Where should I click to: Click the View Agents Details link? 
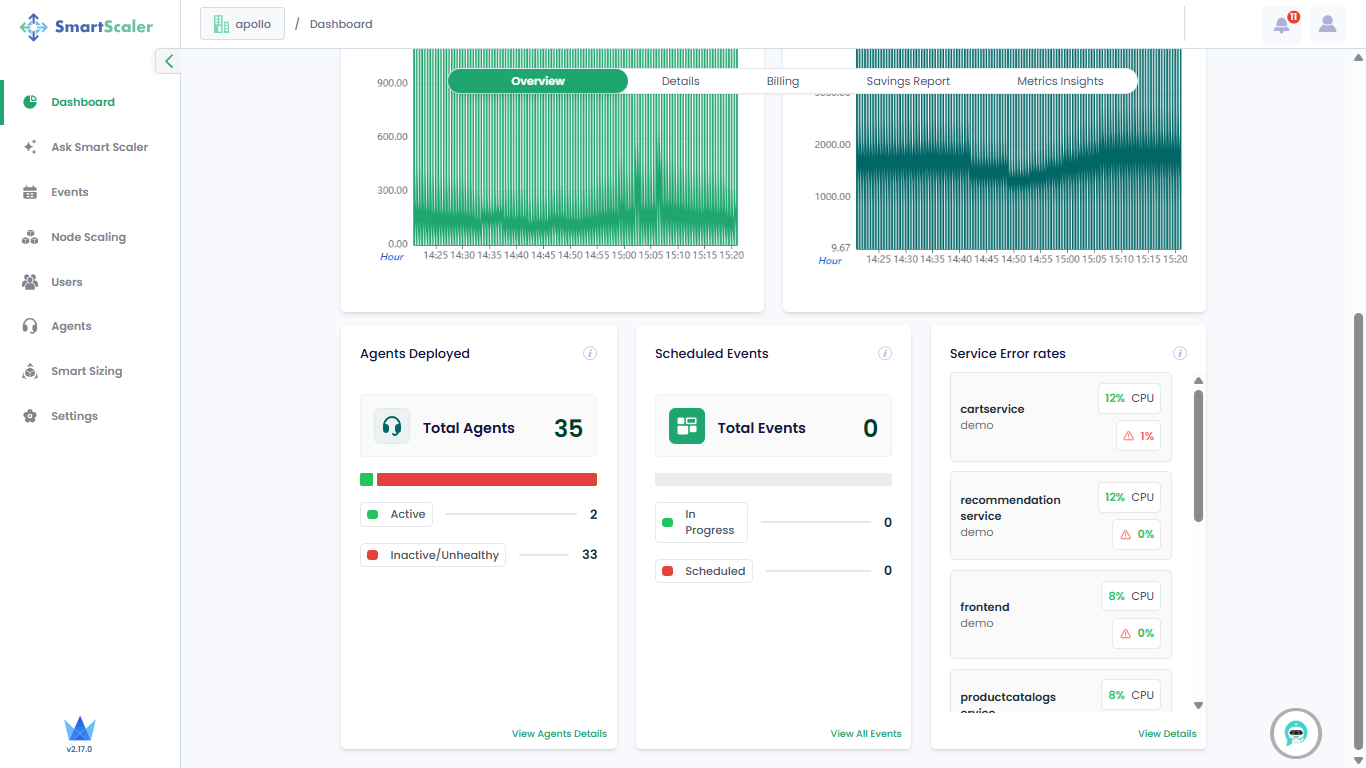click(x=559, y=733)
